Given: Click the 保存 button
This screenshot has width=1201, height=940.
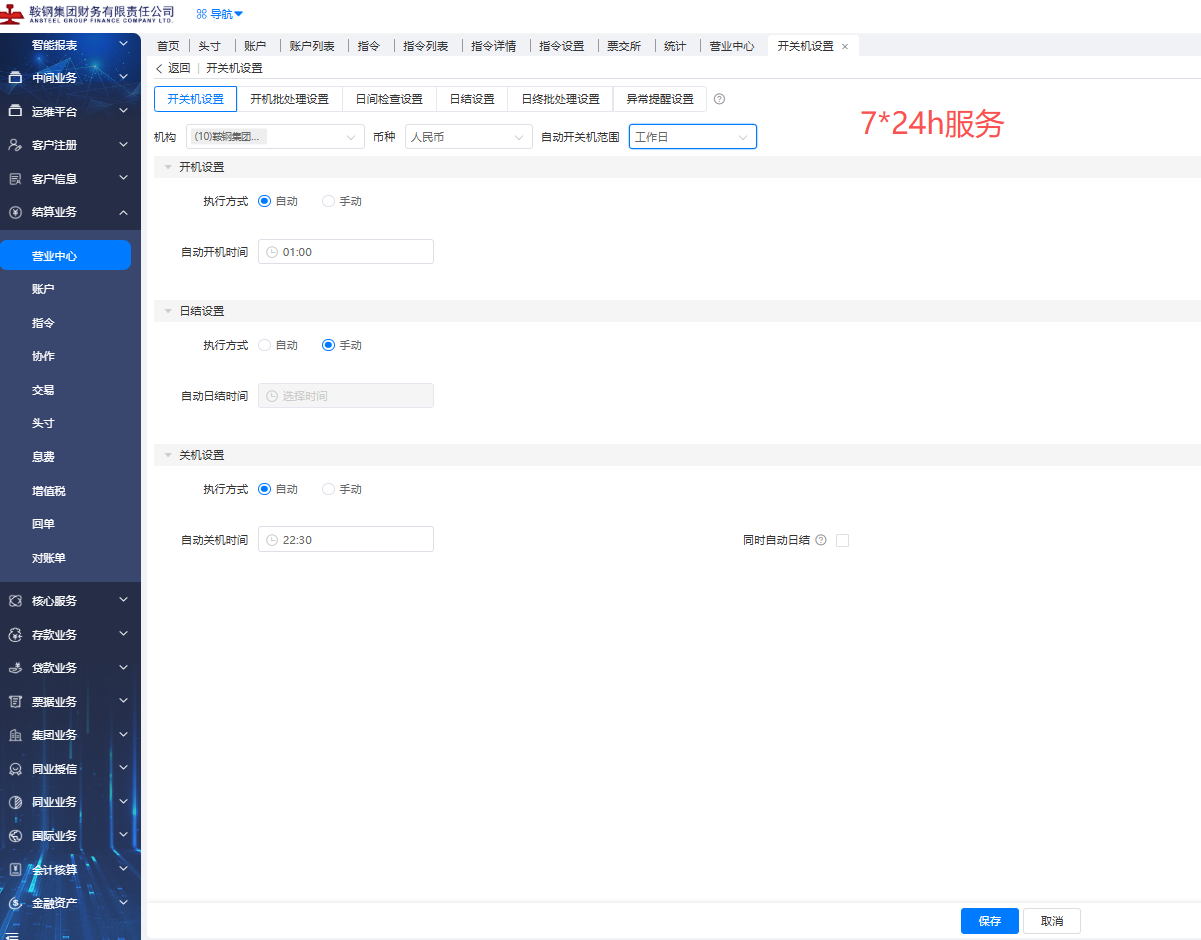Looking at the screenshot, I should (989, 921).
